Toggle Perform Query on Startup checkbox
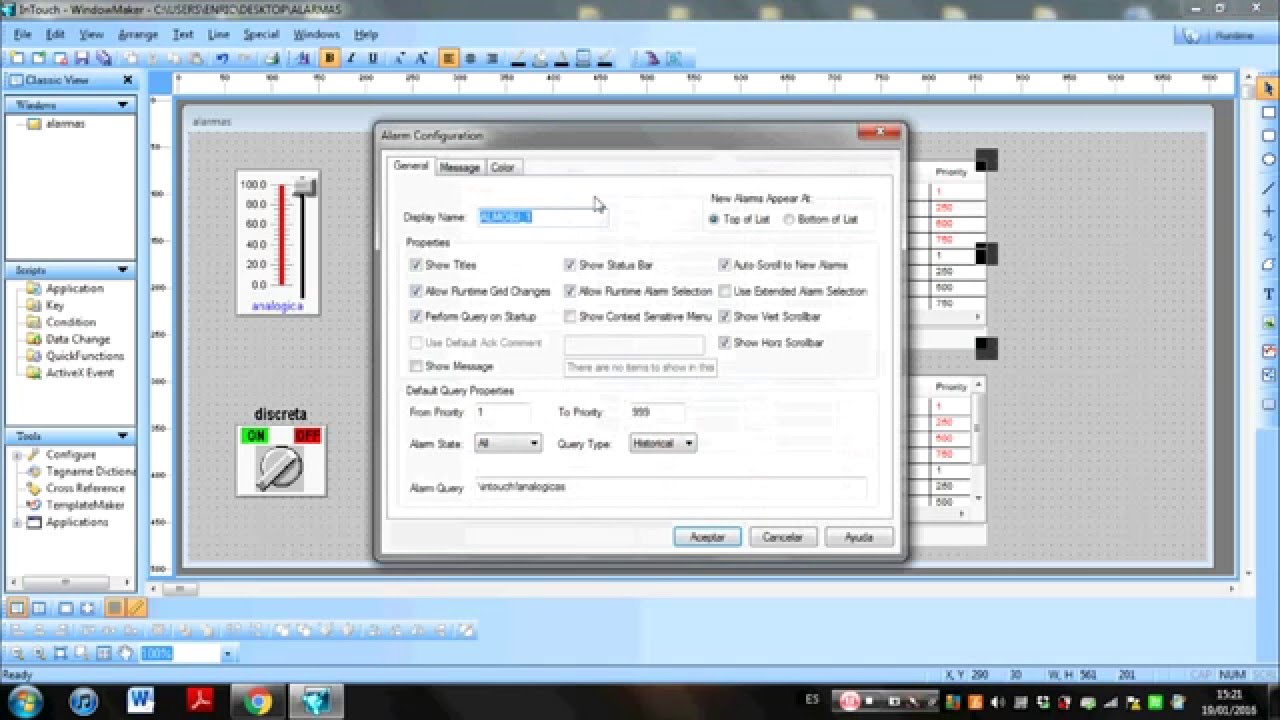The image size is (1280, 720). tap(416, 316)
